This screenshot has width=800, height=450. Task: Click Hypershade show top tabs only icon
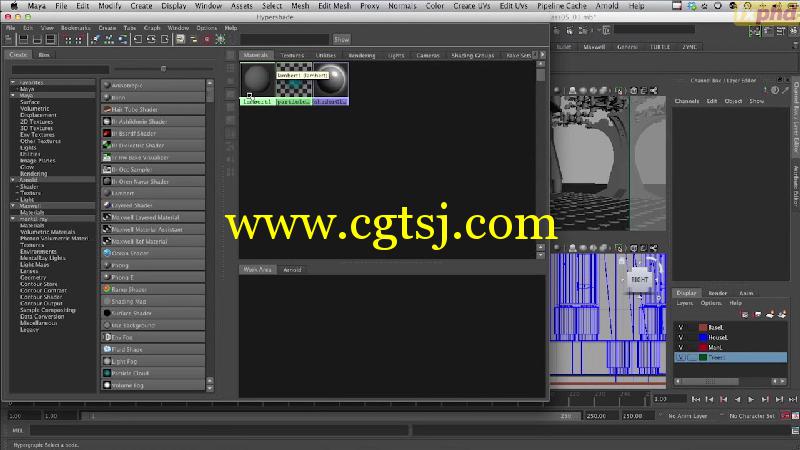coord(23,39)
